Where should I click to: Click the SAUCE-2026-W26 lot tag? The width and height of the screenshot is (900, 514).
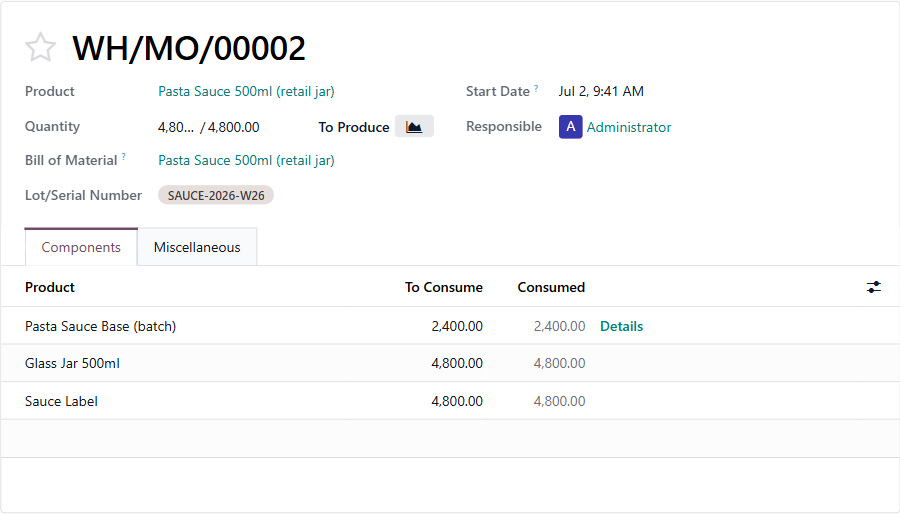click(216, 195)
